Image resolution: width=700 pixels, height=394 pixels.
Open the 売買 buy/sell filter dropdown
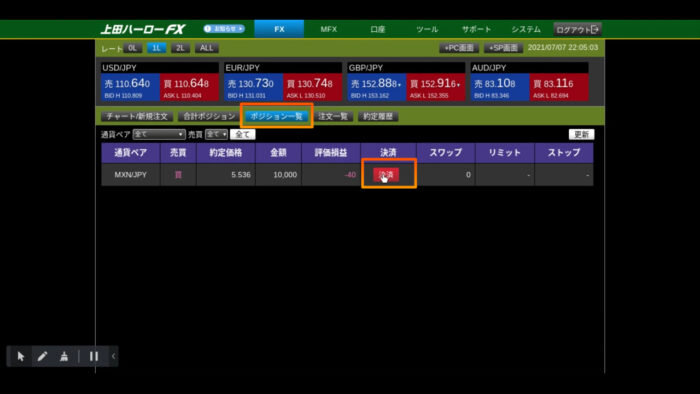click(216, 134)
